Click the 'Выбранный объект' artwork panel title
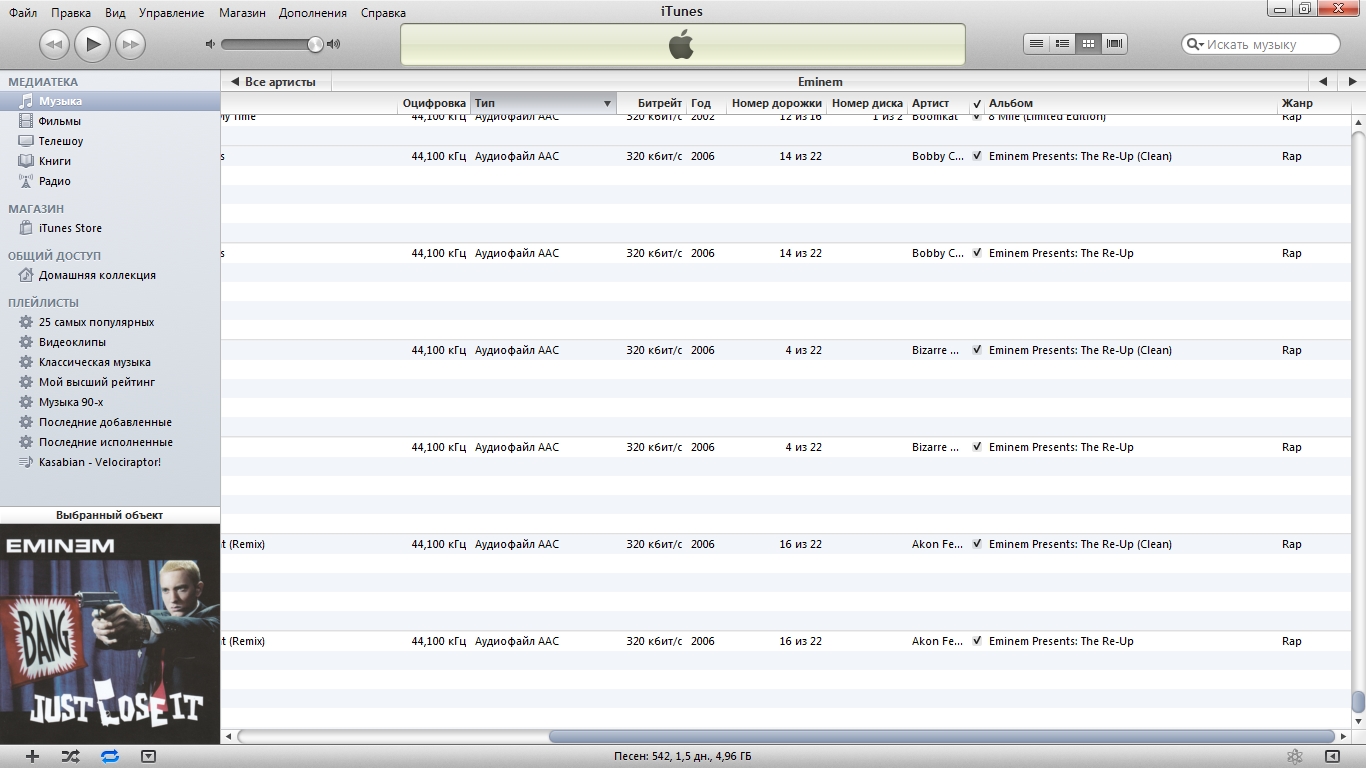 [110, 516]
